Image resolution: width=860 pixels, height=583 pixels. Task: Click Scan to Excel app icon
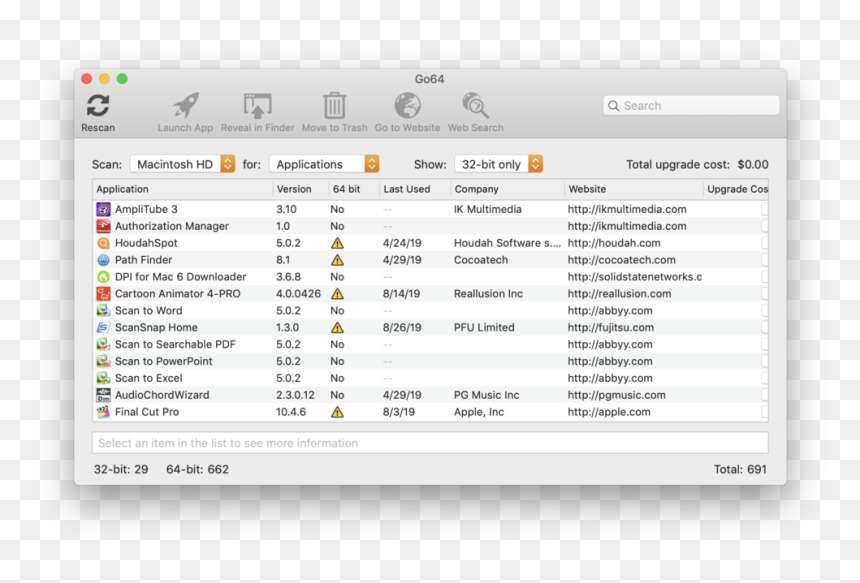(103, 378)
